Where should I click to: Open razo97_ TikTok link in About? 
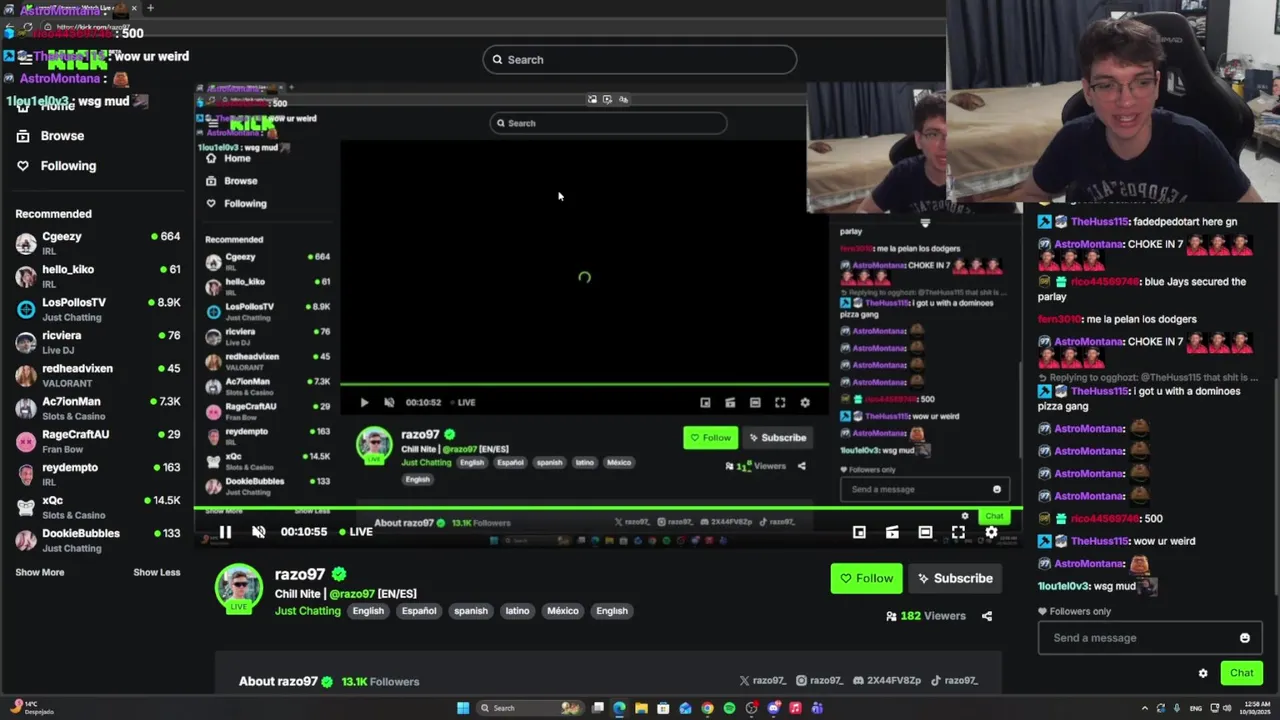954,681
